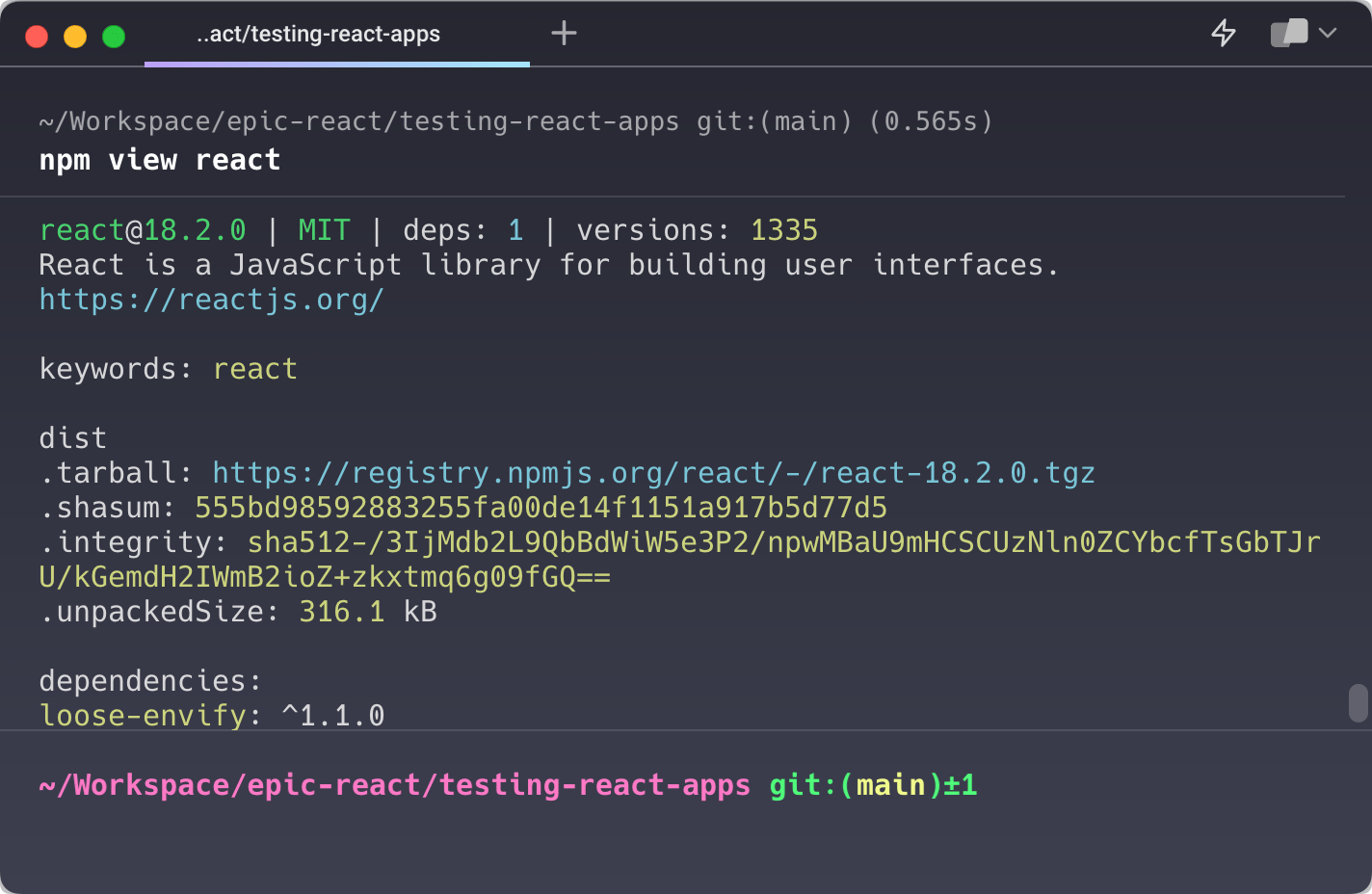The width and height of the screenshot is (1372, 894).
Task: Maximize the window using the green button
Action: pos(114,37)
